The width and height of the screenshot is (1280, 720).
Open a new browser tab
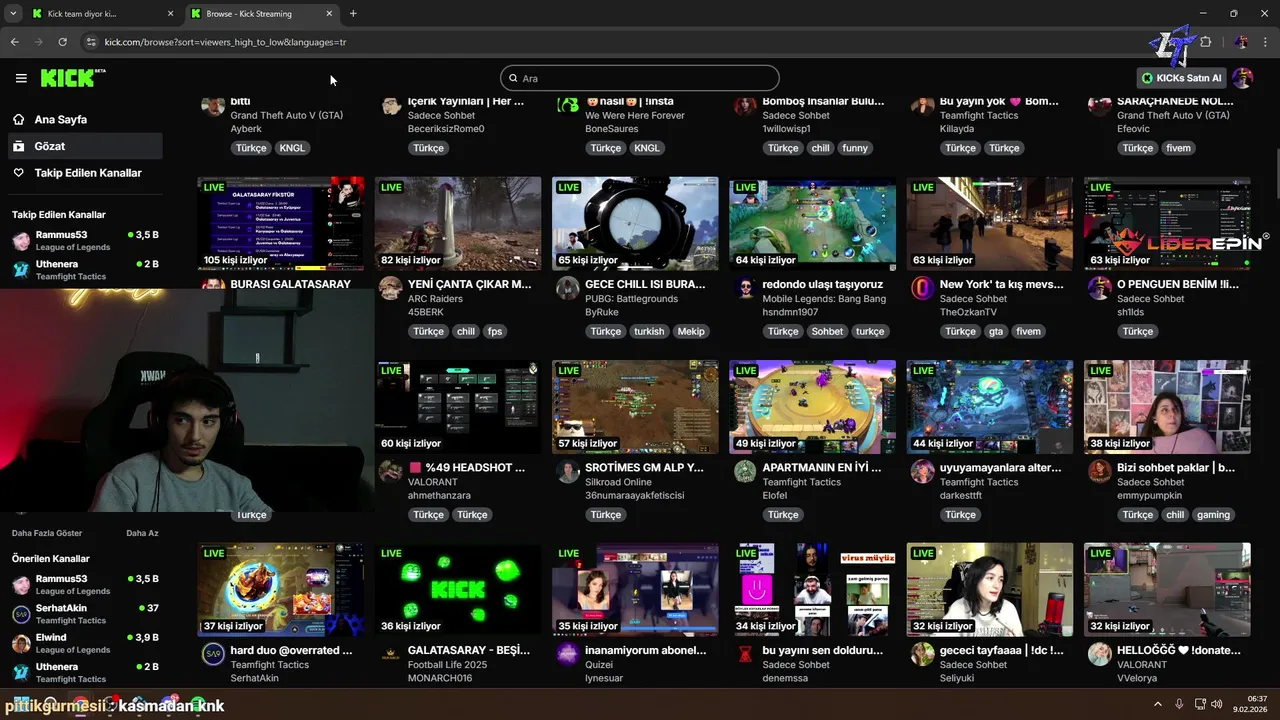point(353,14)
